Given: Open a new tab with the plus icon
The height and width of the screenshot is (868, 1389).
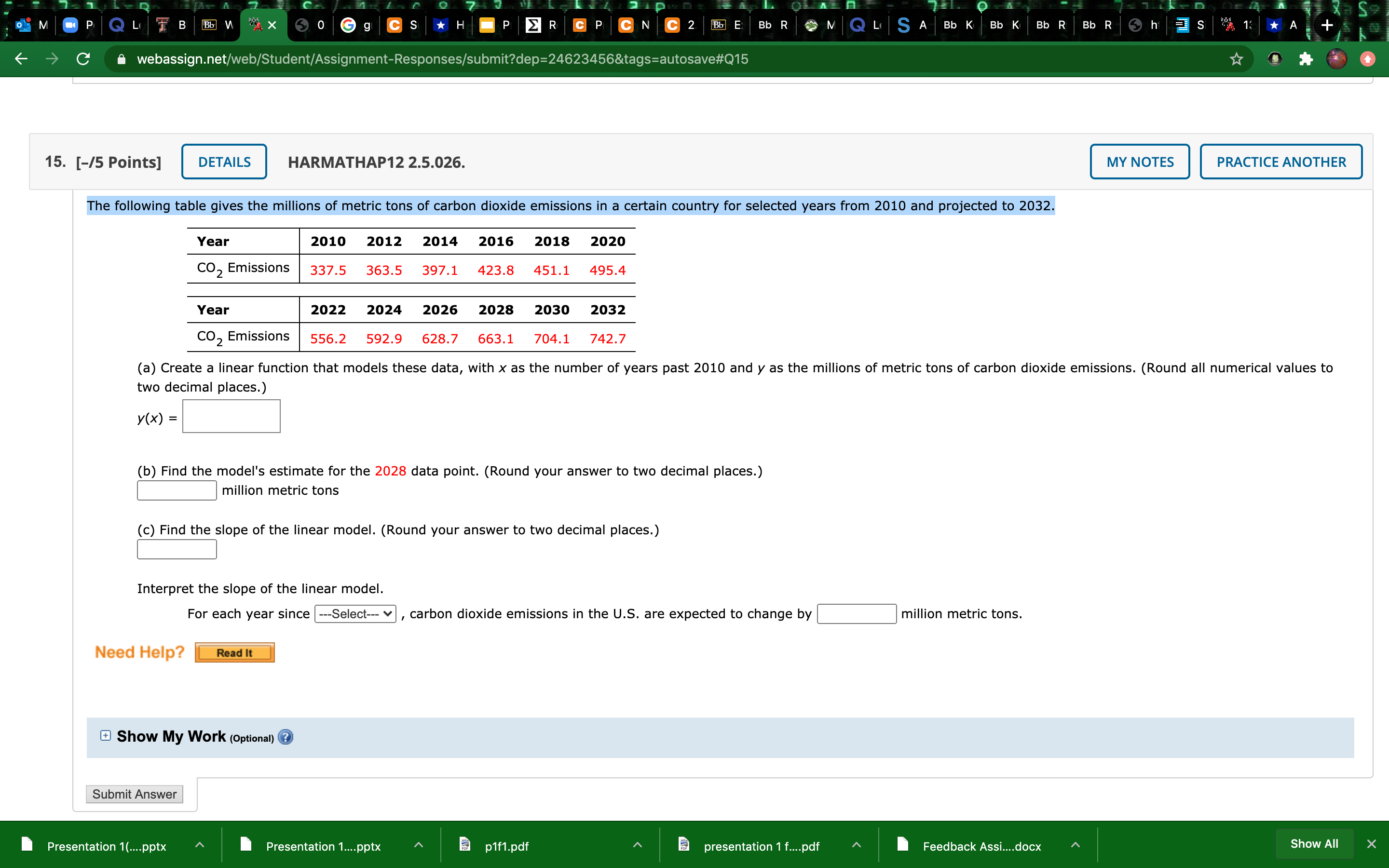Looking at the screenshot, I should (x=1327, y=25).
